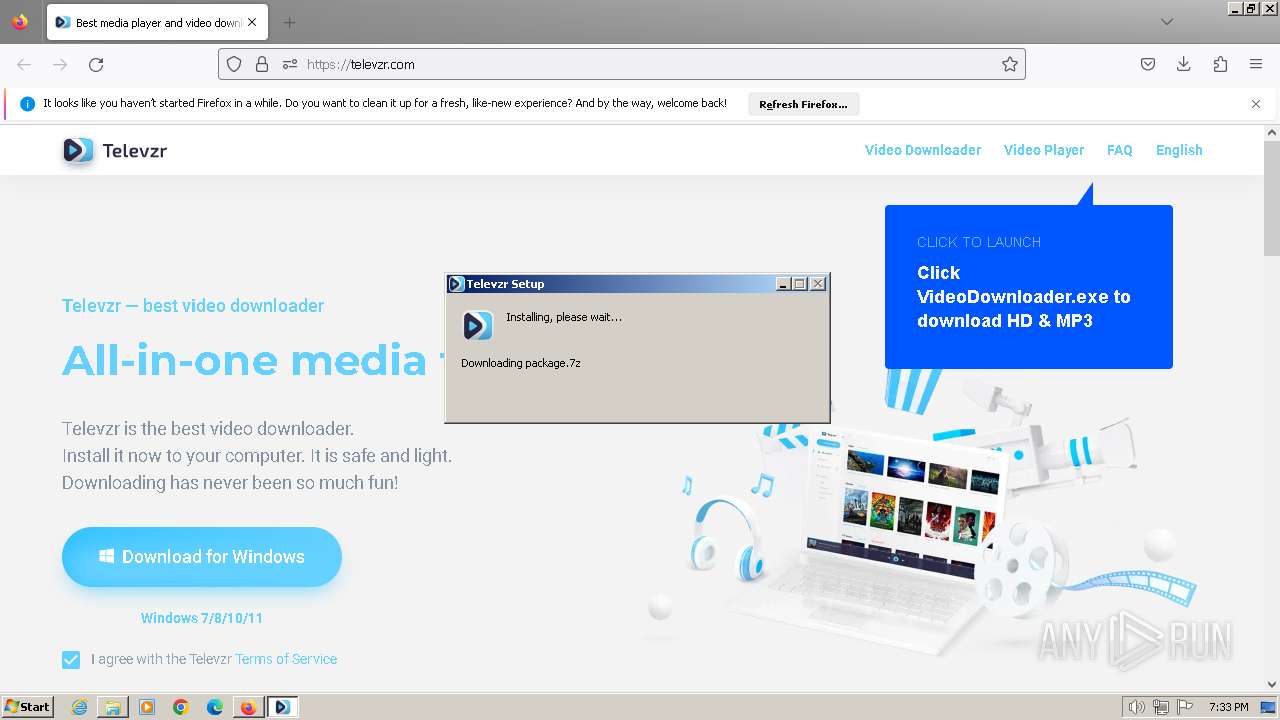1280x720 pixels.
Task: Dismiss the Firefox notification bar
Action: click(1256, 104)
